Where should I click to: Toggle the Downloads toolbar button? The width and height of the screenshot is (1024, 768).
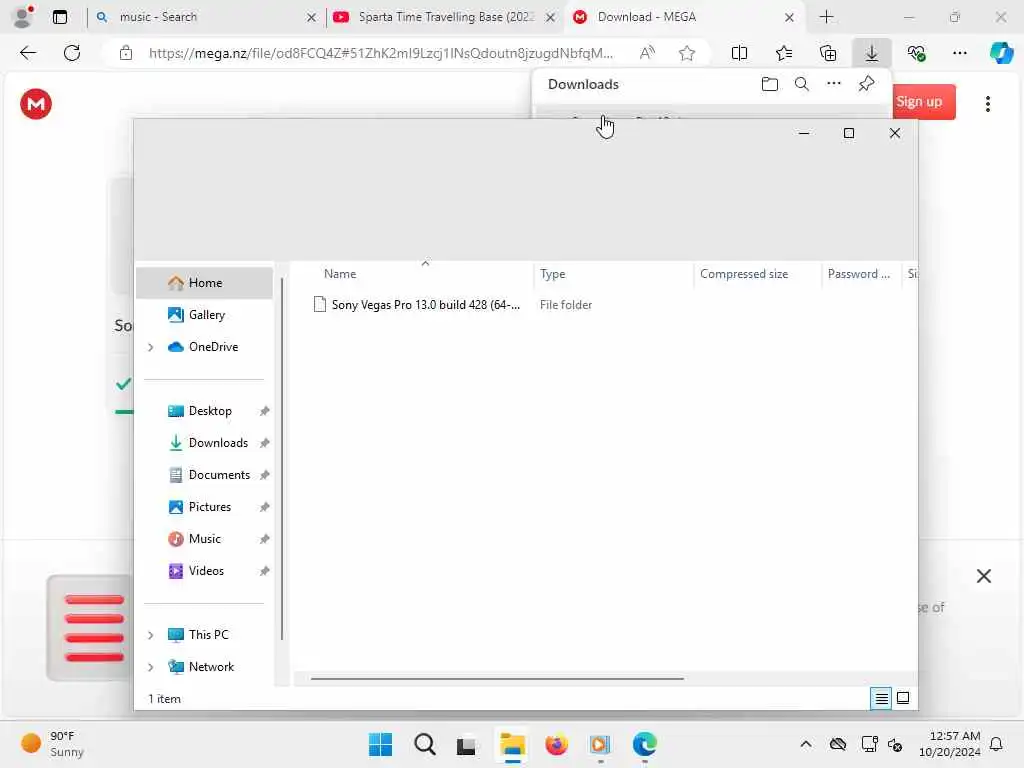coord(871,53)
